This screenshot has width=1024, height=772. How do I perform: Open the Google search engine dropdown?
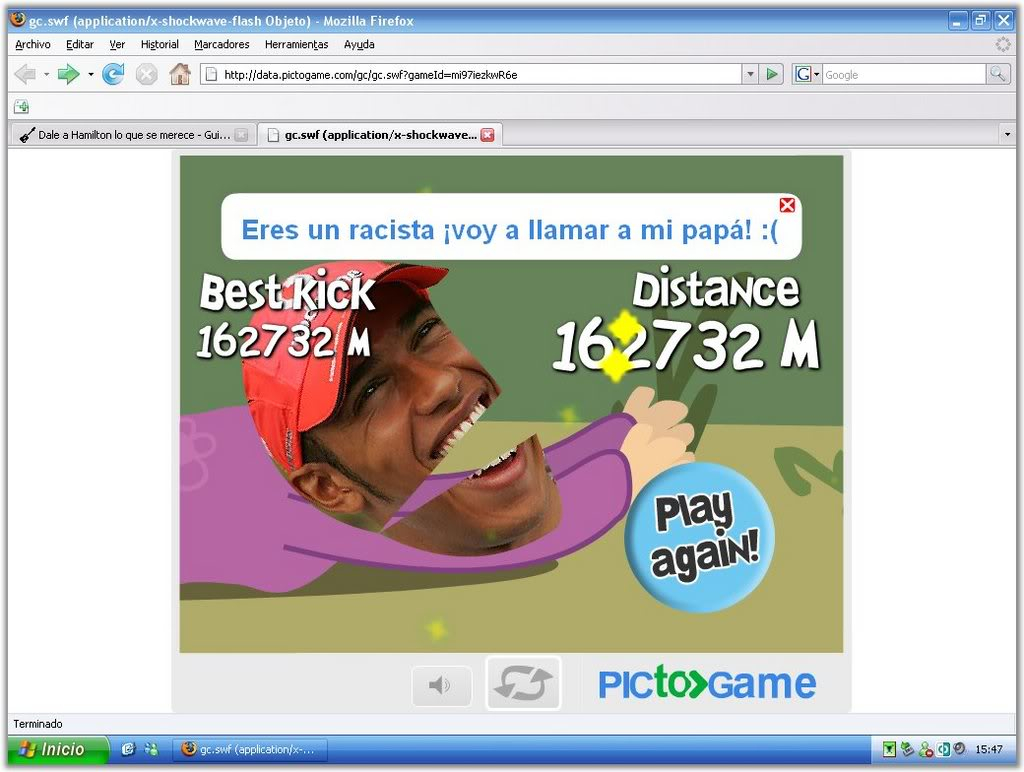coord(806,74)
